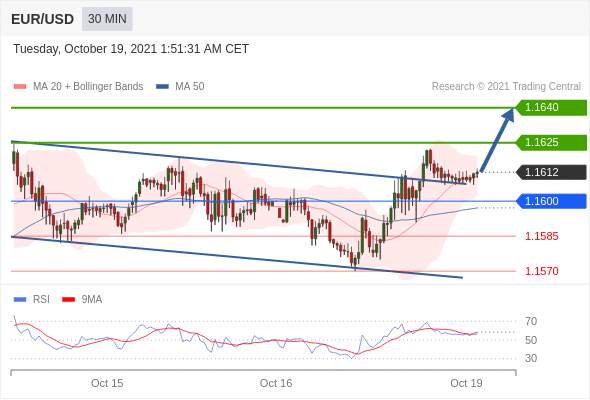Select the MA 20 + Bollinger Bands legend label
This screenshot has width=590, height=400.
[88, 87]
